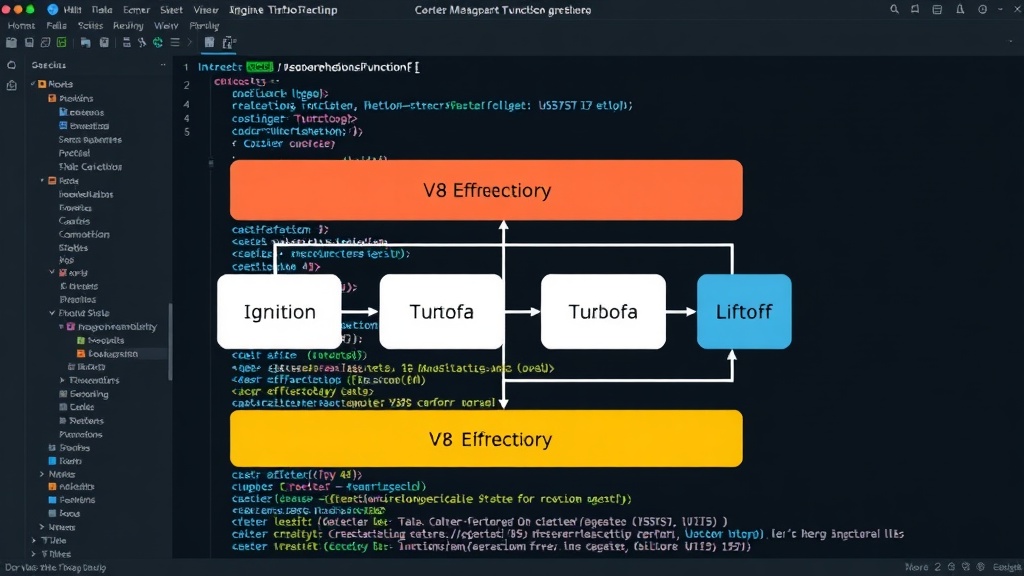
Task: Expand the Troeenrafirs tree node
Action: 62,380
